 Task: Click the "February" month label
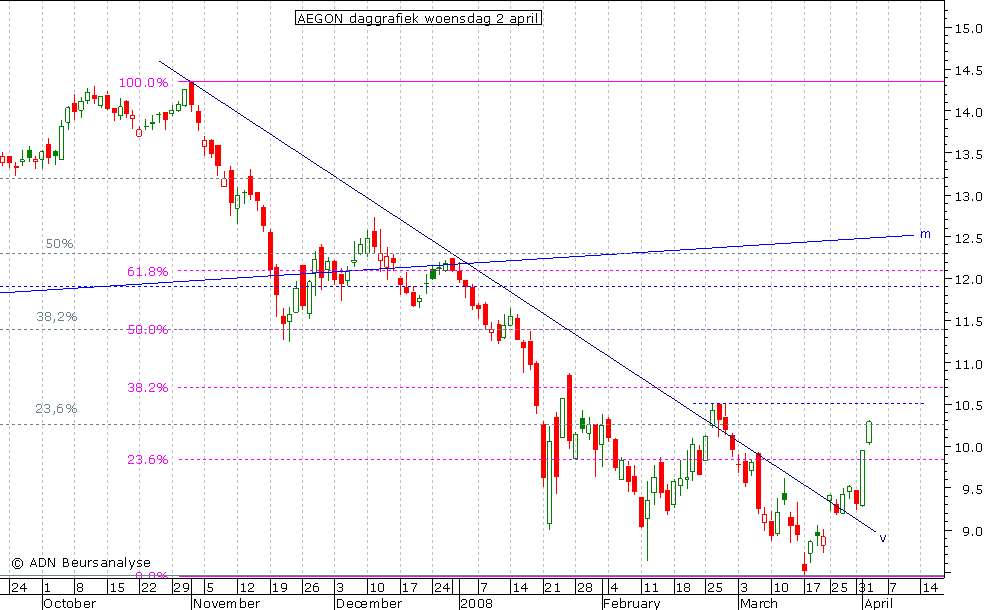tap(632, 603)
